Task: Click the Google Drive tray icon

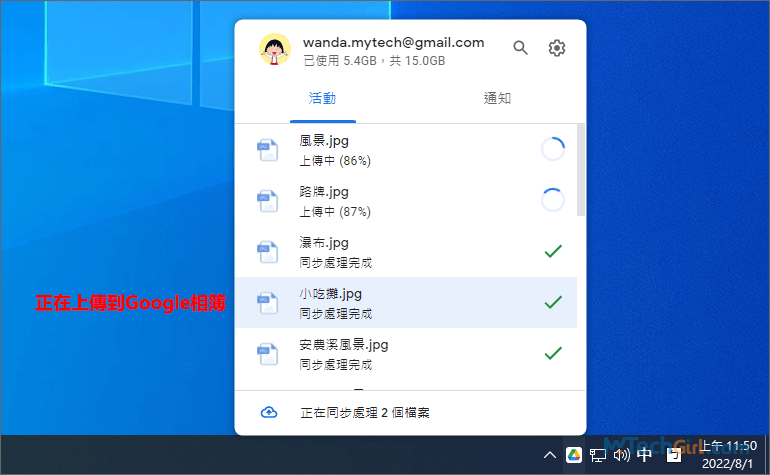Action: click(574, 455)
